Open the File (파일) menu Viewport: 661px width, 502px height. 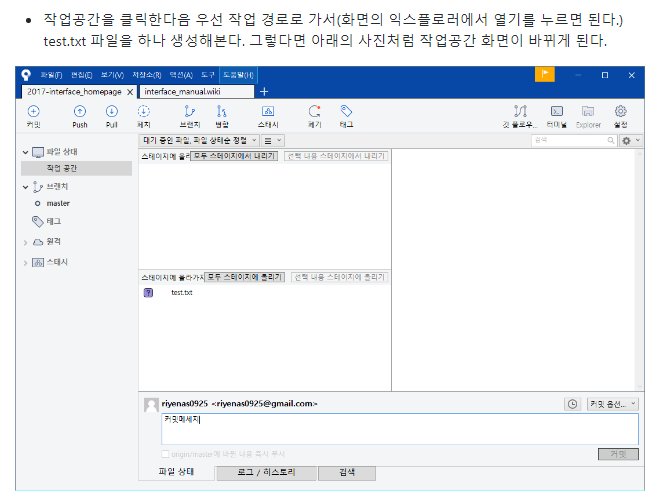tap(51, 75)
